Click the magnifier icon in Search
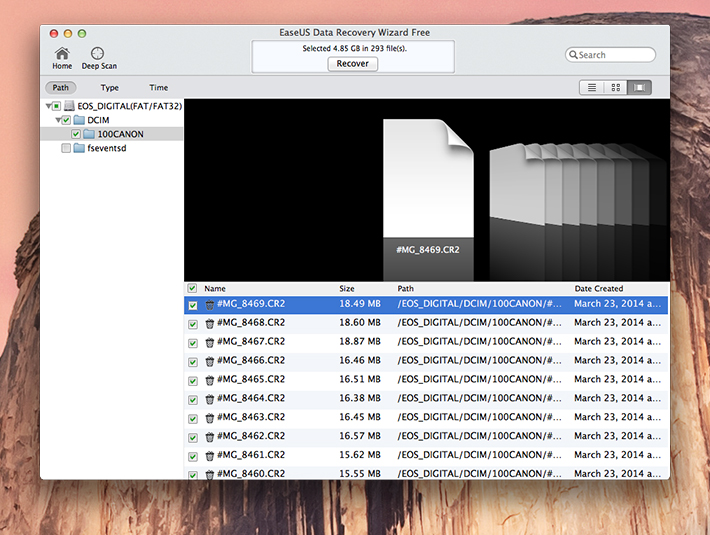The height and width of the screenshot is (535, 710). [573, 55]
